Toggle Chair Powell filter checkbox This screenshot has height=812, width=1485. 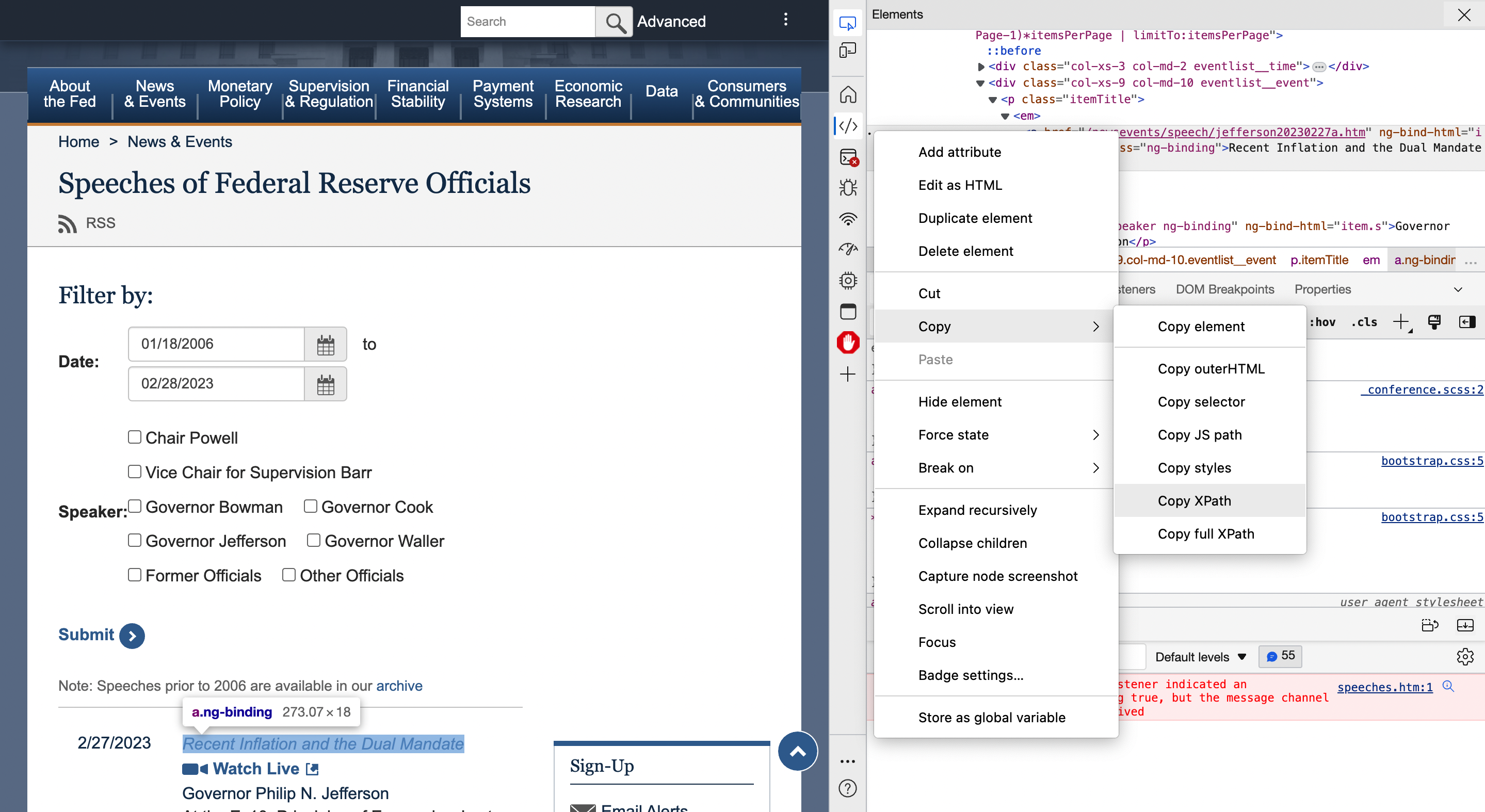pyautogui.click(x=133, y=436)
